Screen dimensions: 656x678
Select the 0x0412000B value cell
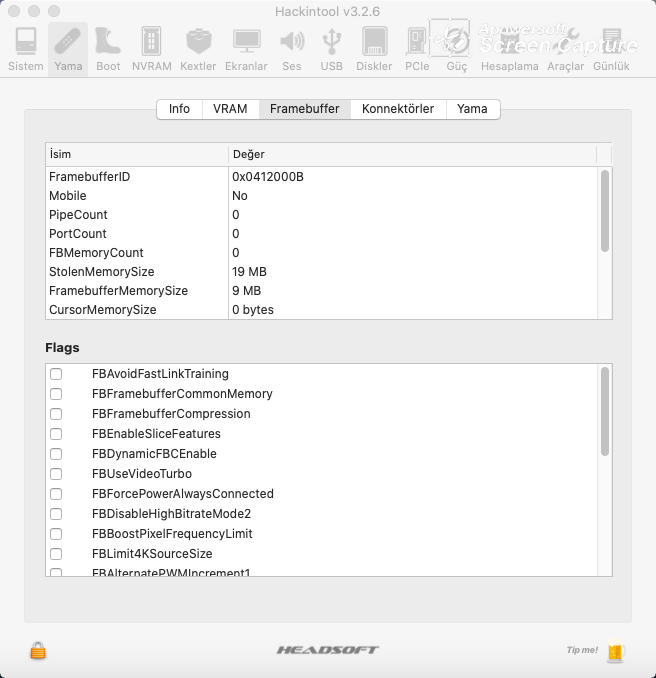pos(268,177)
